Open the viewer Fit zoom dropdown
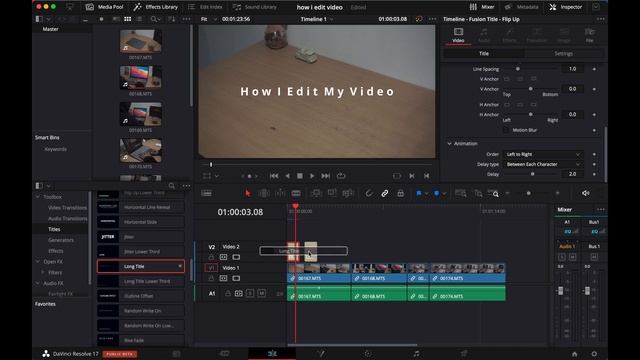The width and height of the screenshot is (640, 360). click(209, 19)
